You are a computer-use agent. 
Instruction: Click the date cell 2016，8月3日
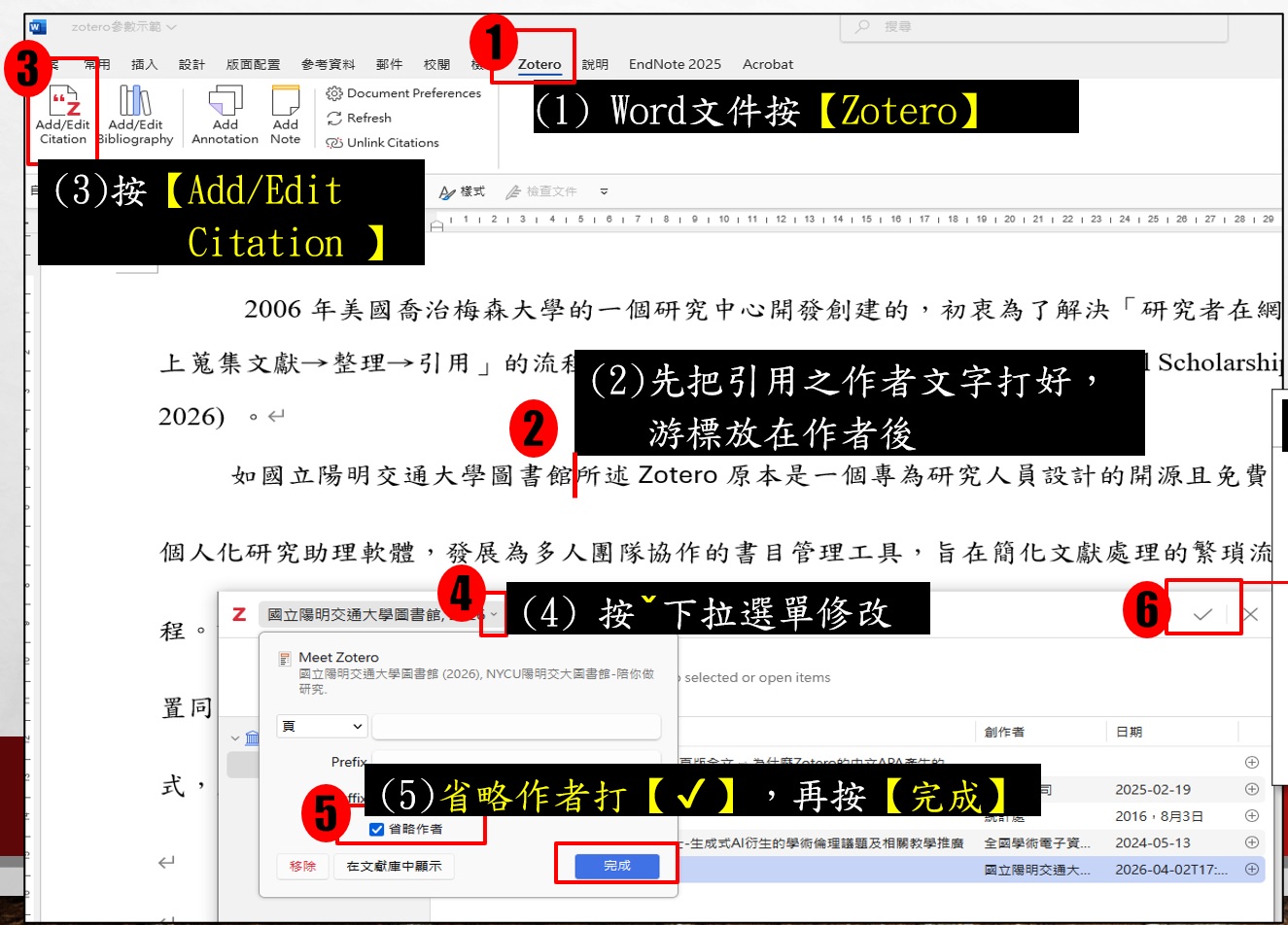tap(1159, 816)
